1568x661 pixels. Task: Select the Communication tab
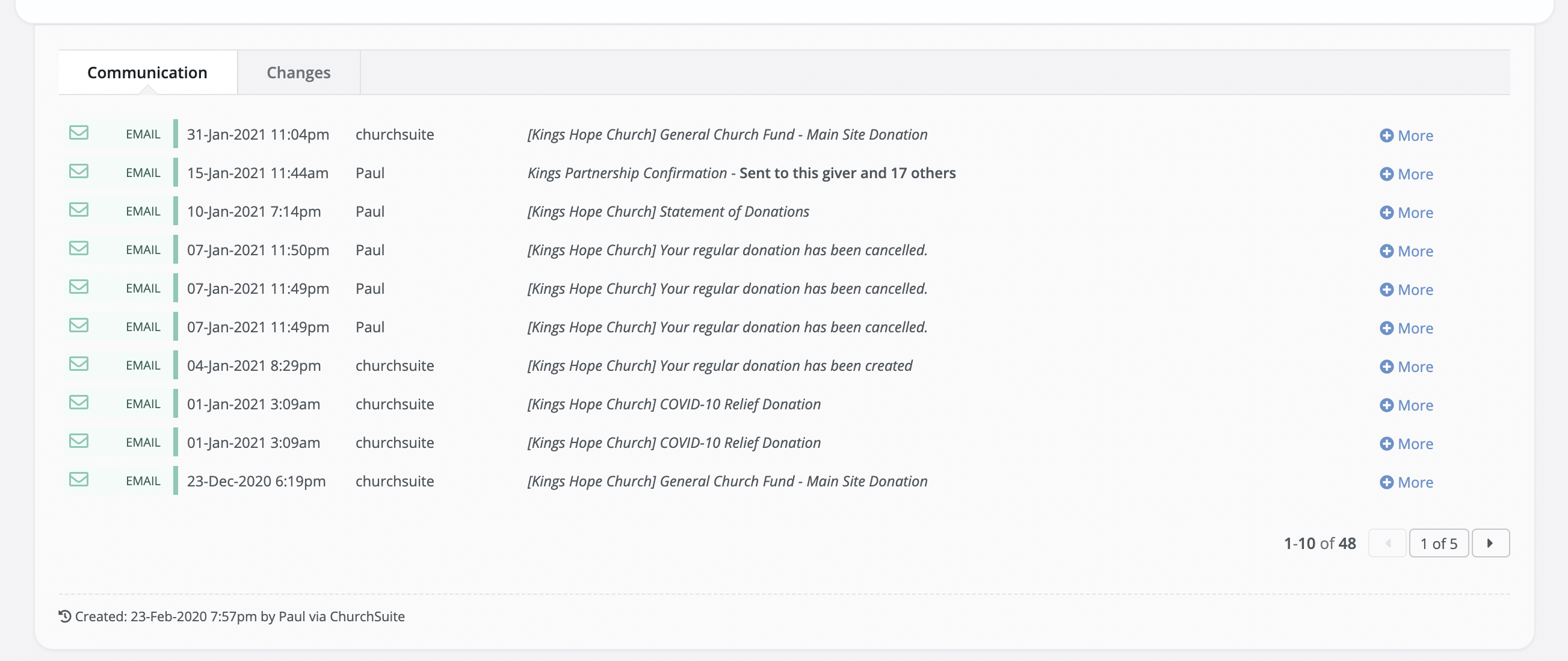point(147,72)
